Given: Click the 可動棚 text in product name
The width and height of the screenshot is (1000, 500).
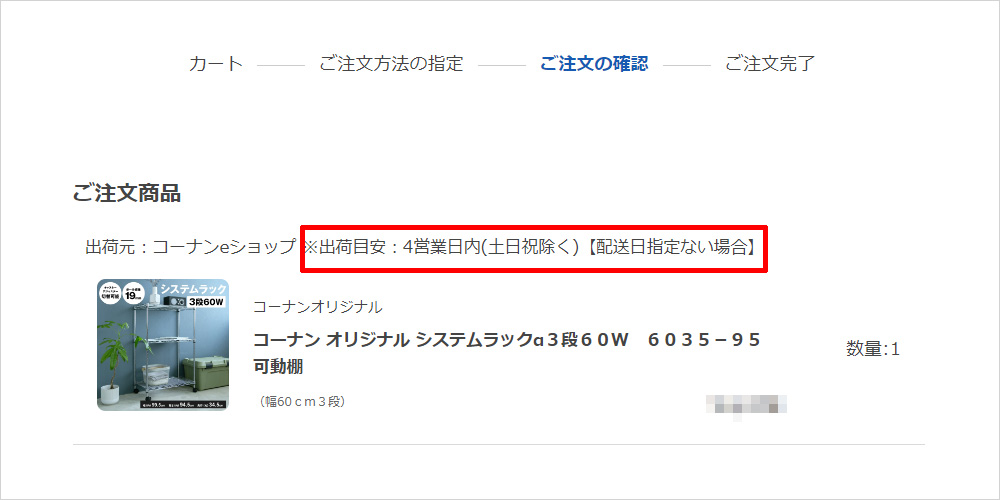Looking at the screenshot, I should coord(278,367).
